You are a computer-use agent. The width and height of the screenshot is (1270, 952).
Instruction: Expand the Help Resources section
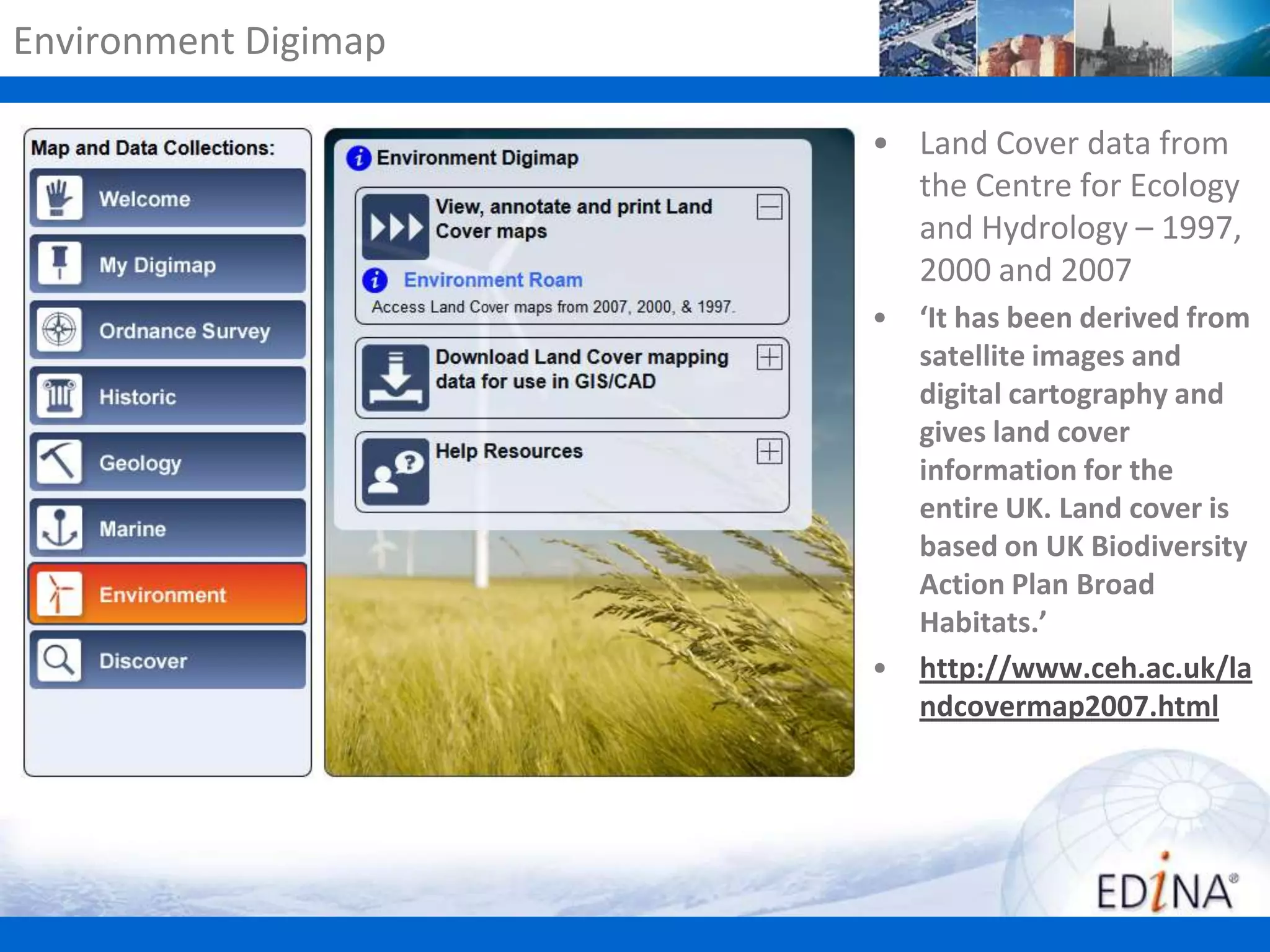[769, 452]
